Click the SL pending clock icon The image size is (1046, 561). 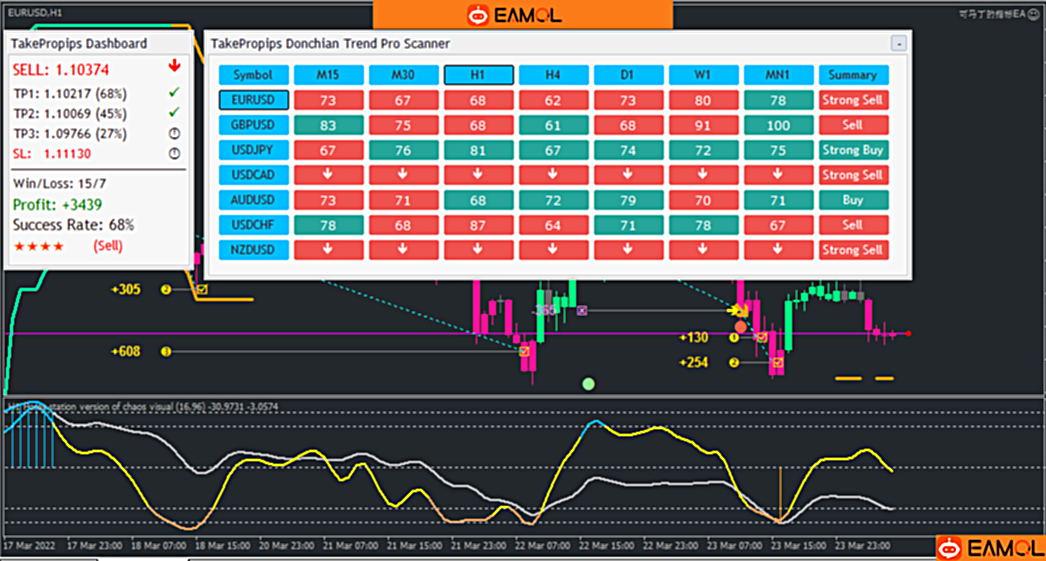pos(174,153)
